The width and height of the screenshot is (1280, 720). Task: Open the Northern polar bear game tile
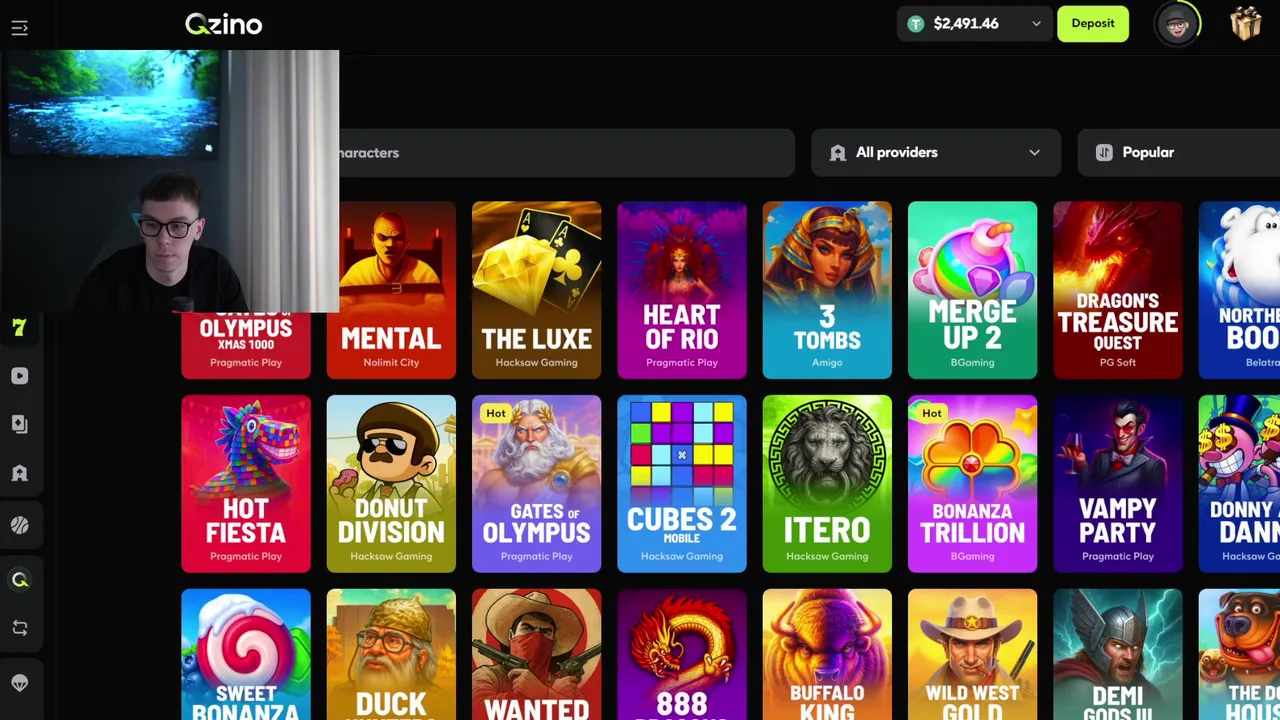pyautogui.click(x=1239, y=290)
